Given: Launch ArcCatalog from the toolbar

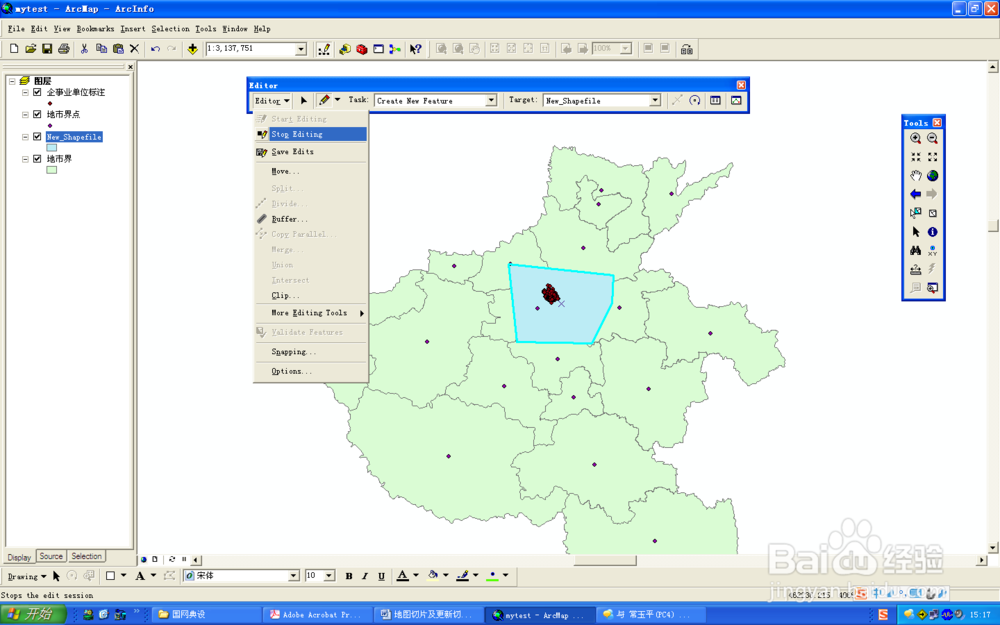Looking at the screenshot, I should click(x=345, y=48).
